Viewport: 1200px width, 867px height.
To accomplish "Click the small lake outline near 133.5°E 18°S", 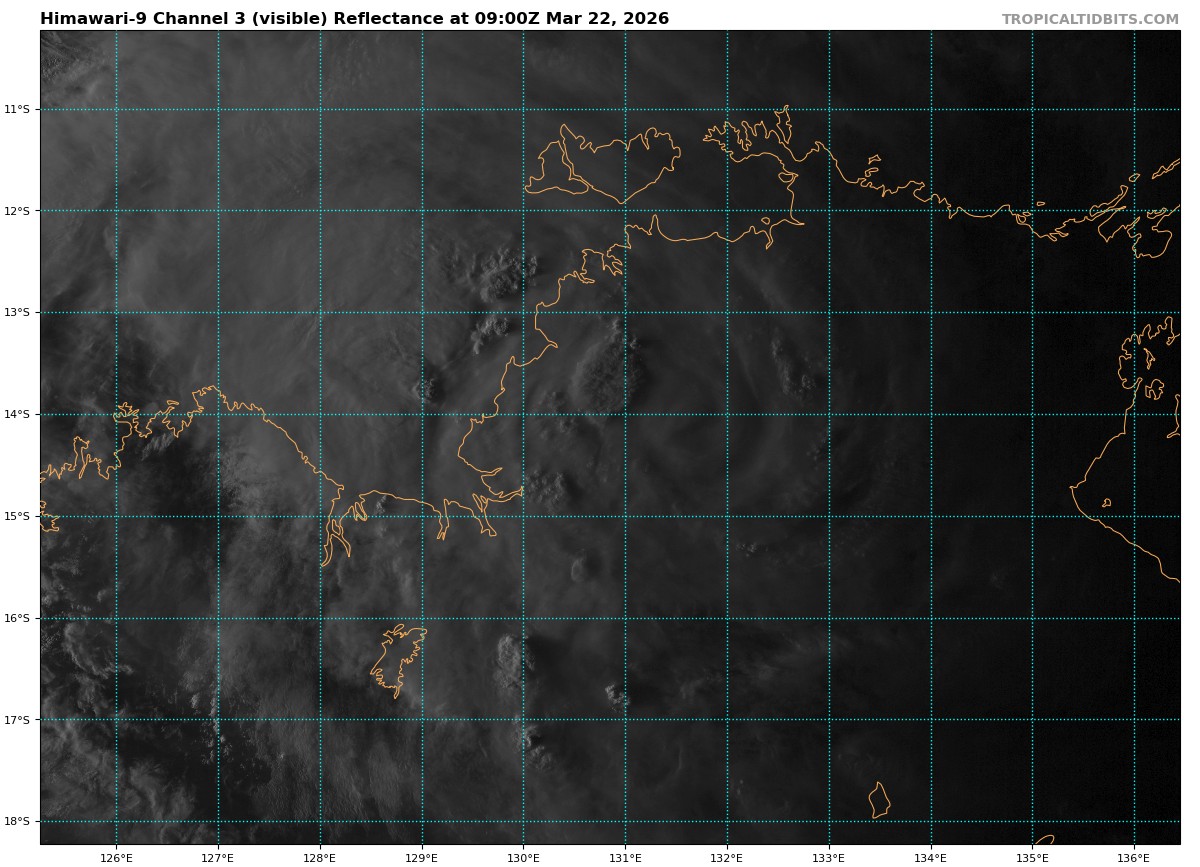I will [x=879, y=800].
